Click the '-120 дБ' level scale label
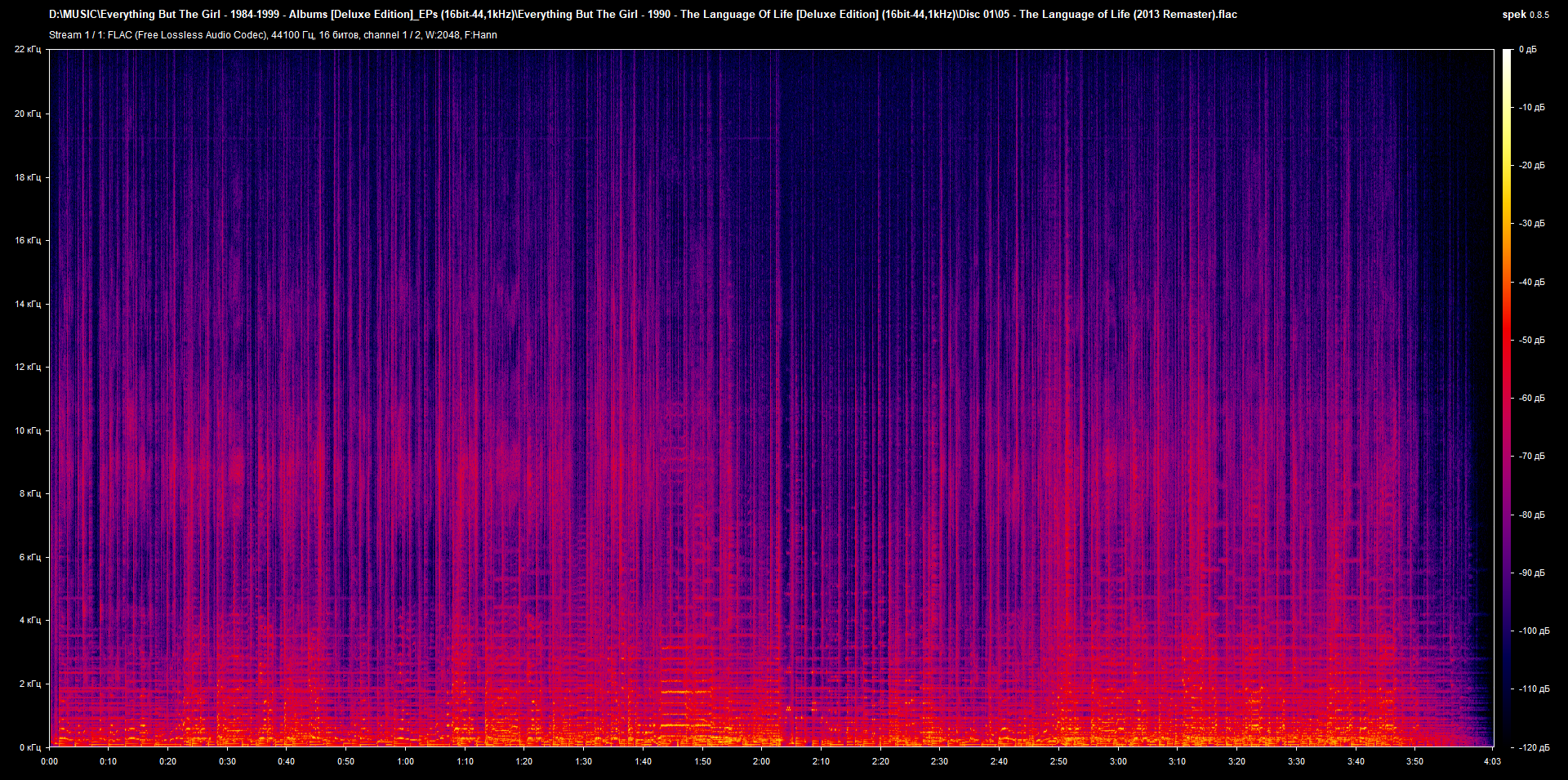This screenshot has height=780, width=1568. coord(1533,747)
